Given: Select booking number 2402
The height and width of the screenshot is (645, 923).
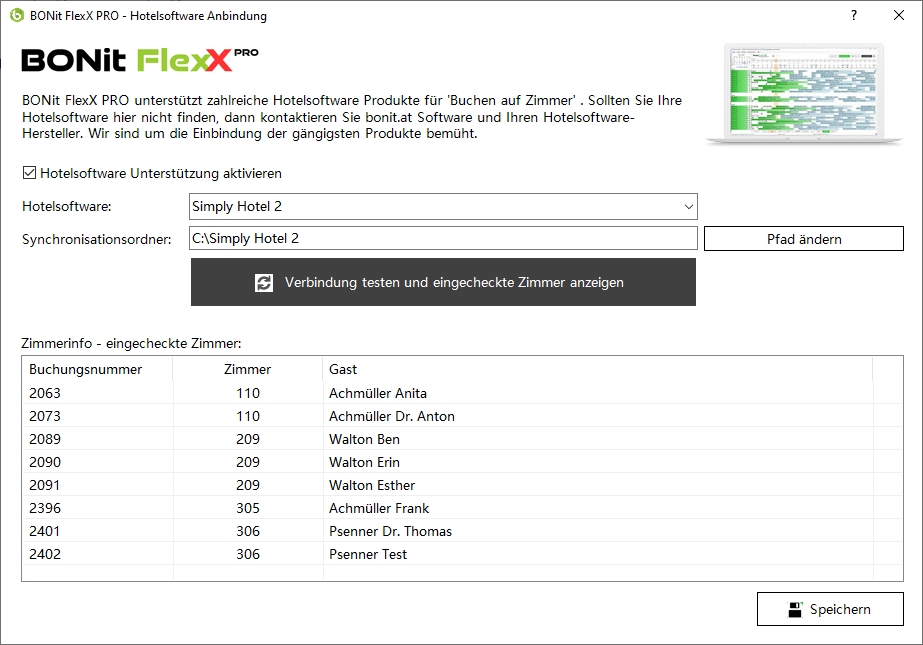Looking at the screenshot, I should pyautogui.click(x=45, y=554).
